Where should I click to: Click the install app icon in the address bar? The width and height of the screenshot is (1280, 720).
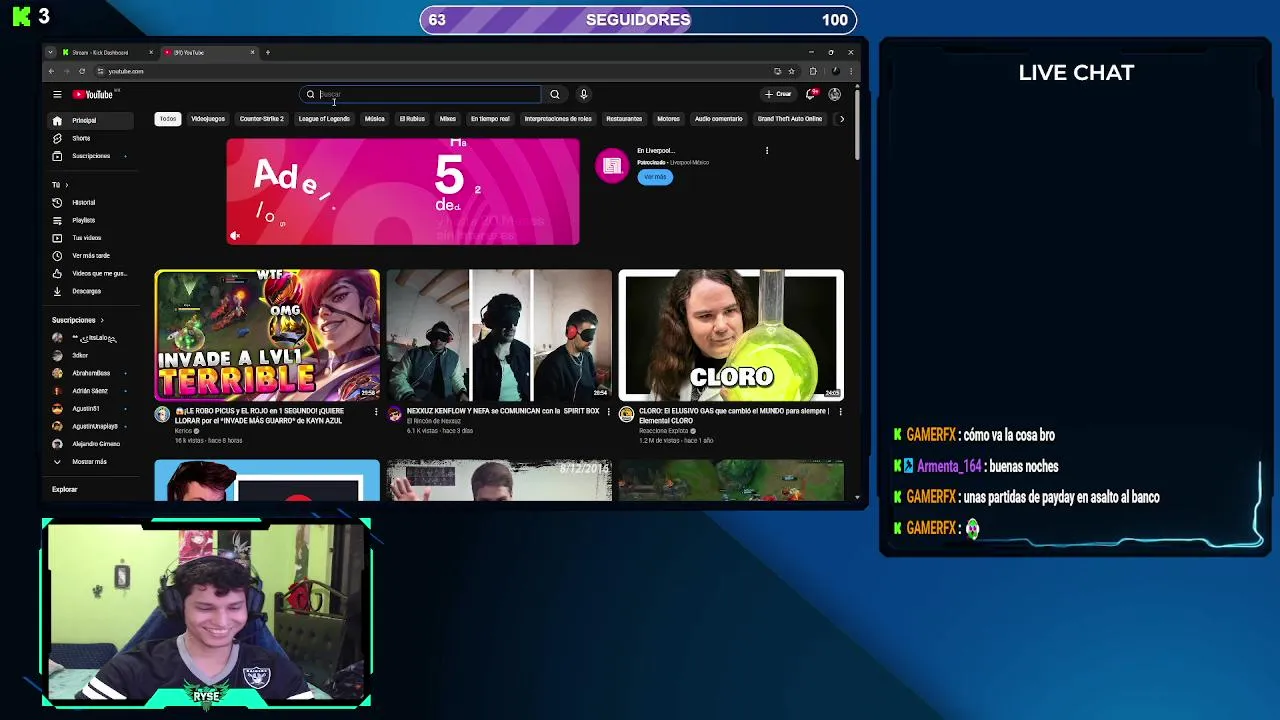[x=777, y=71]
